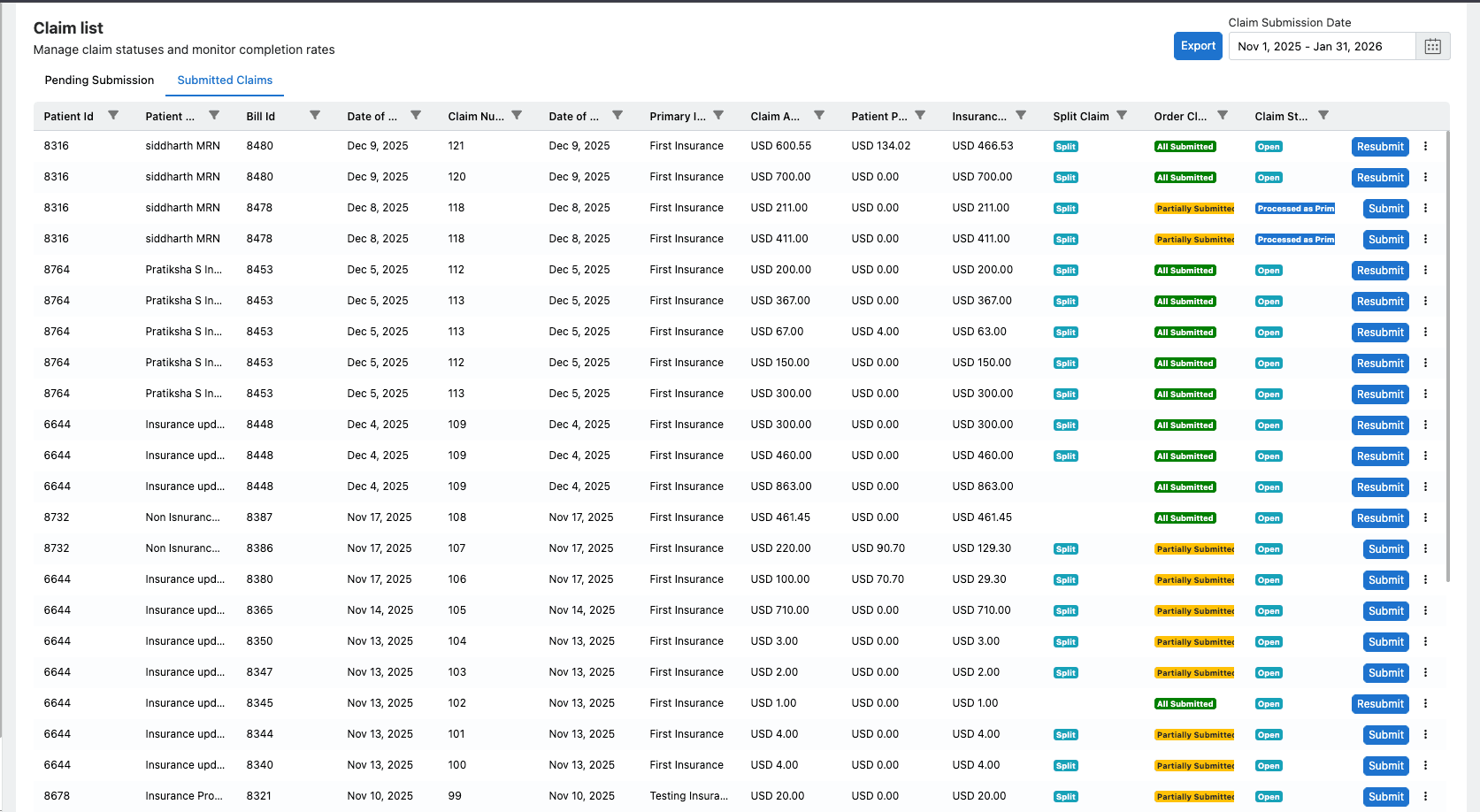Open row actions for the USD 150.00 claim
The width and height of the screenshot is (1480, 812).
point(1425,363)
